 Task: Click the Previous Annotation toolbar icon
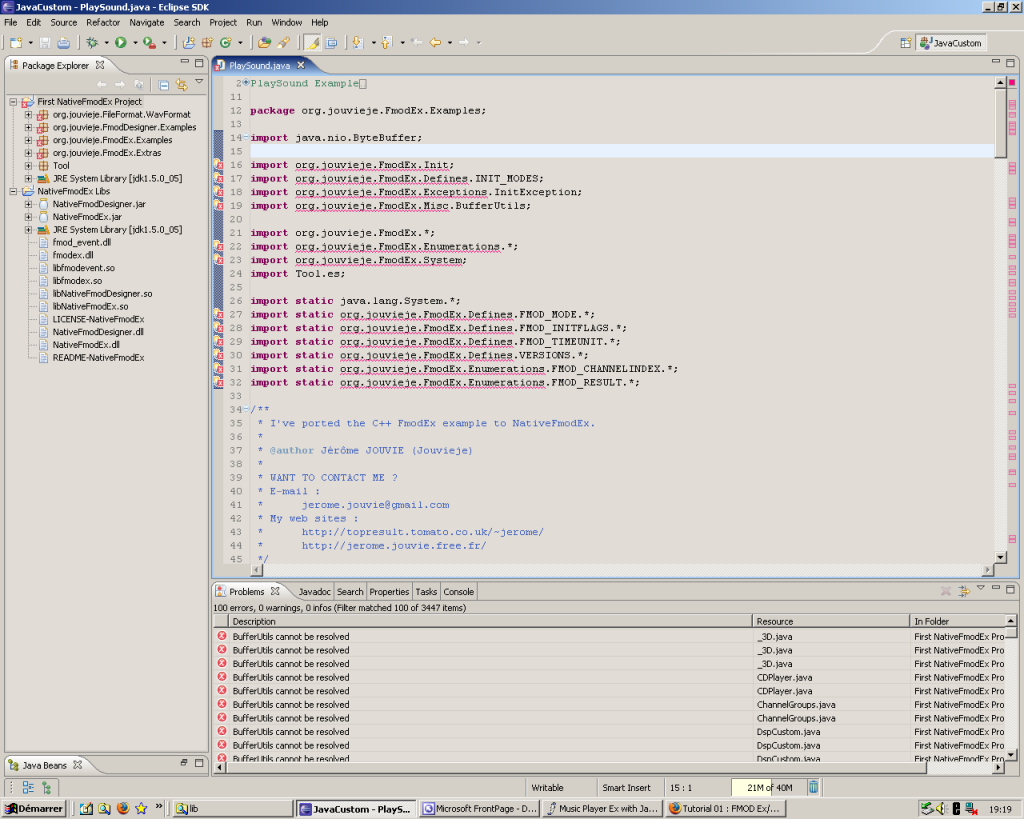click(x=386, y=43)
